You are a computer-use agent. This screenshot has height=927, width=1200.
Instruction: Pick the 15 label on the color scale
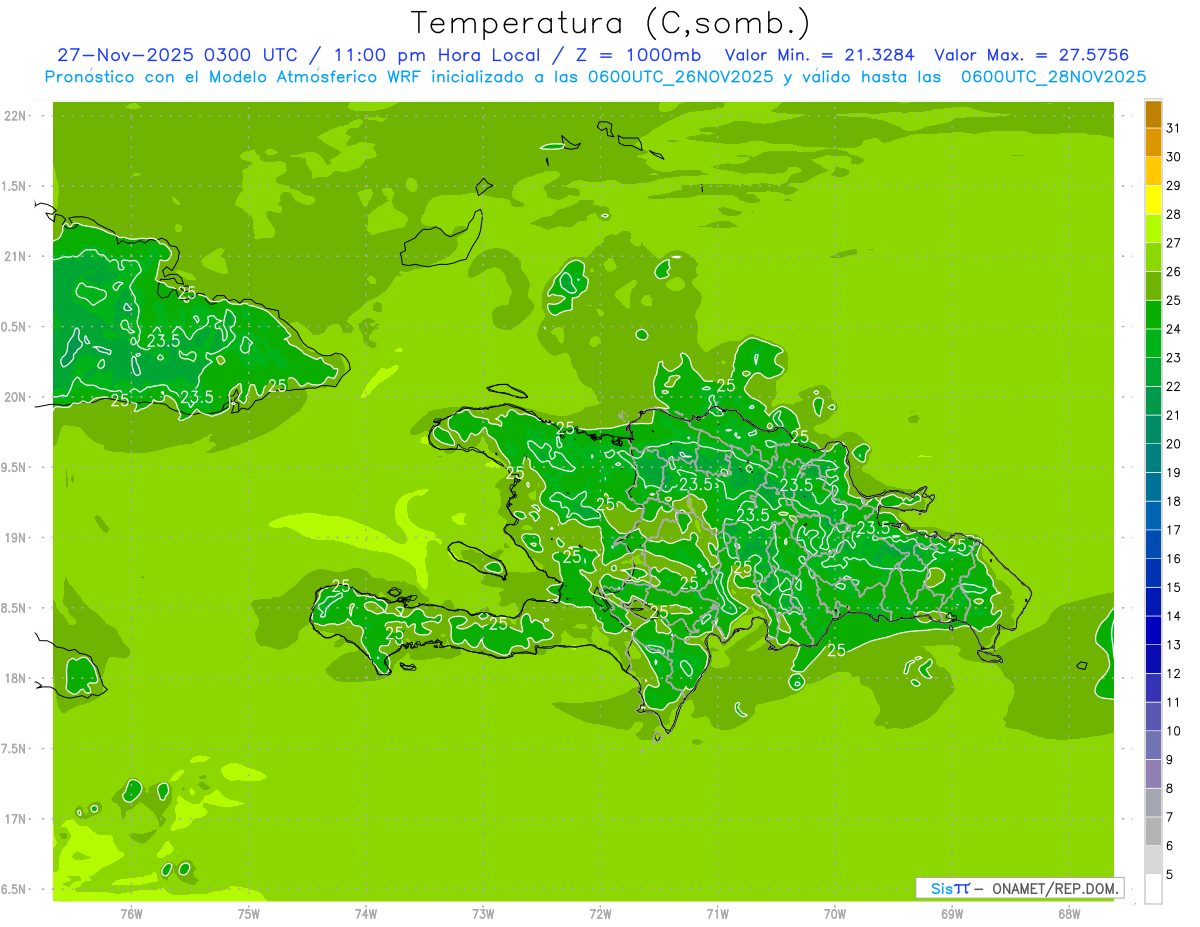1174,587
